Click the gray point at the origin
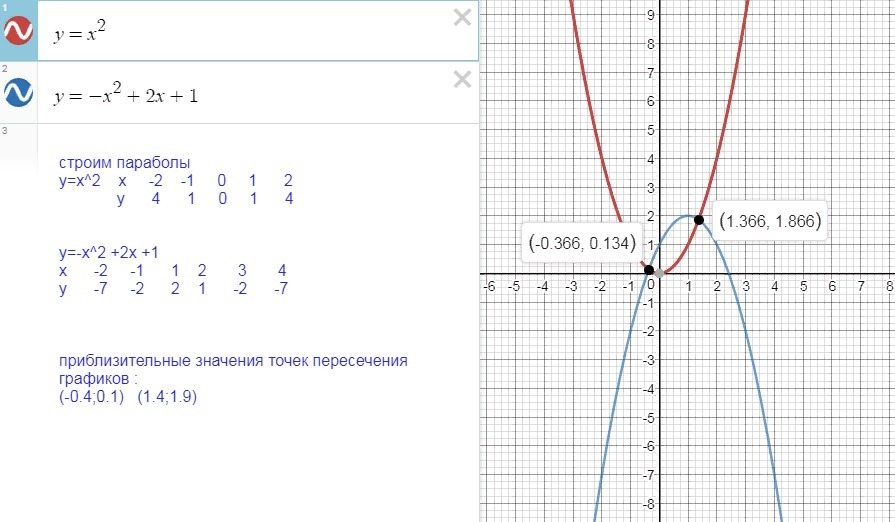 tap(659, 273)
